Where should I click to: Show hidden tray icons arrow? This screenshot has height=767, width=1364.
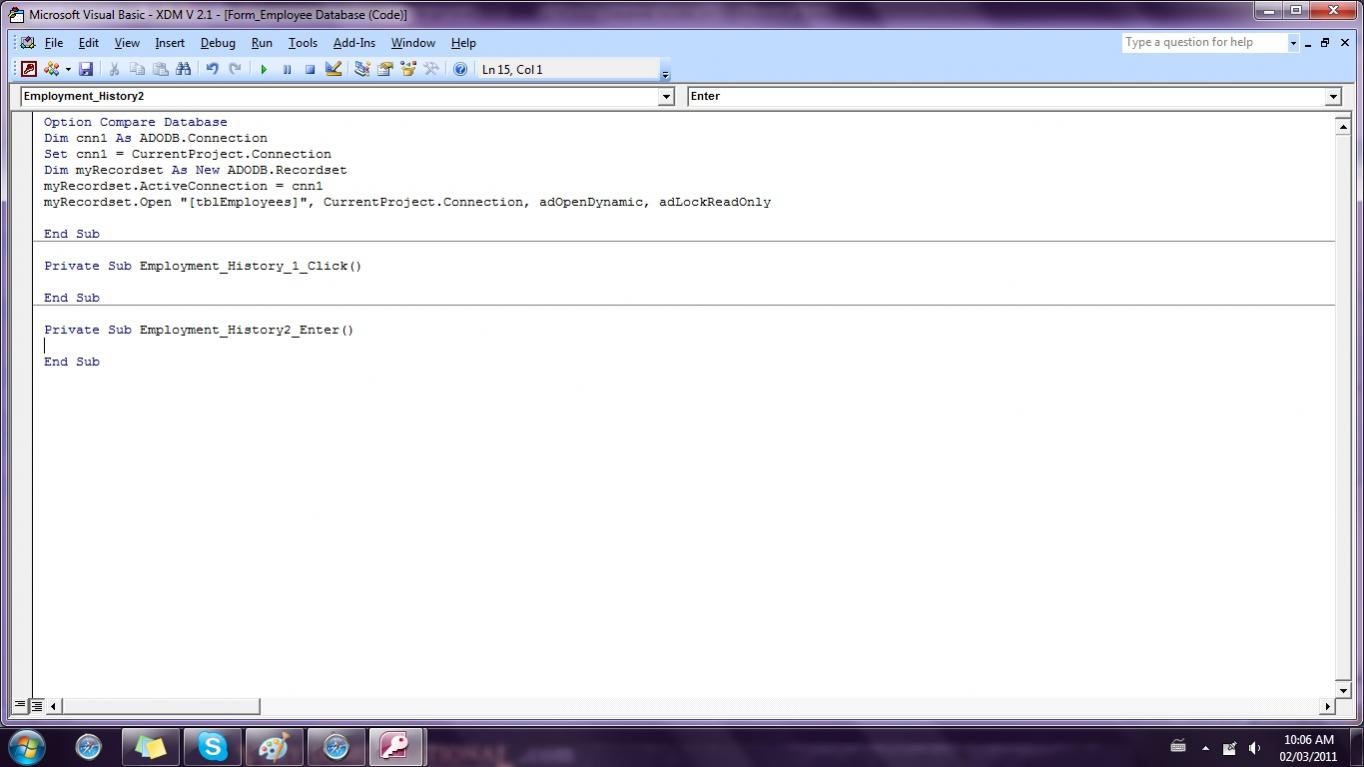pyautogui.click(x=1205, y=748)
